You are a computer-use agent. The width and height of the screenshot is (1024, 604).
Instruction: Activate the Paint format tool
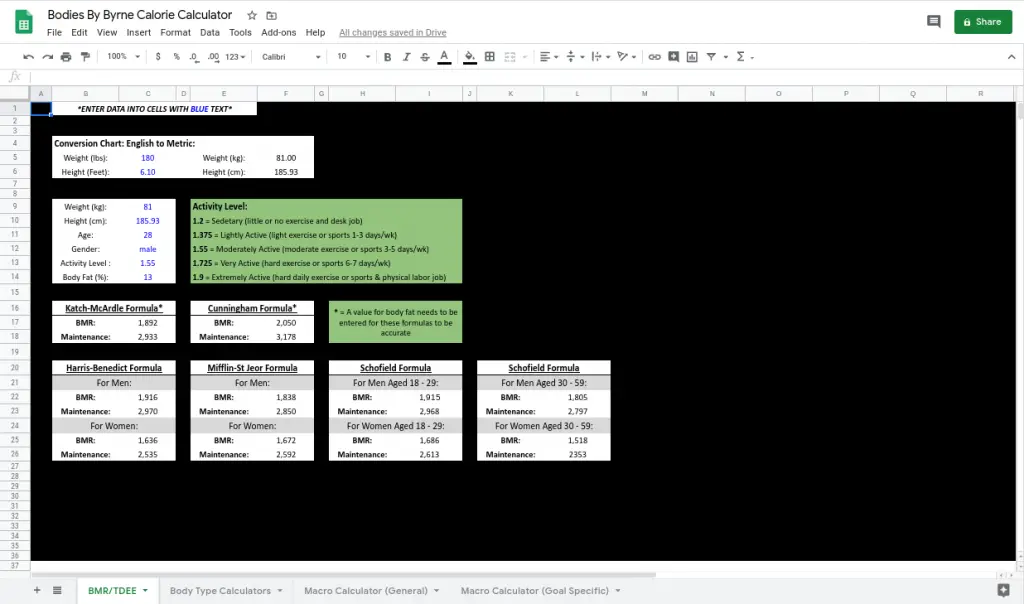point(85,57)
